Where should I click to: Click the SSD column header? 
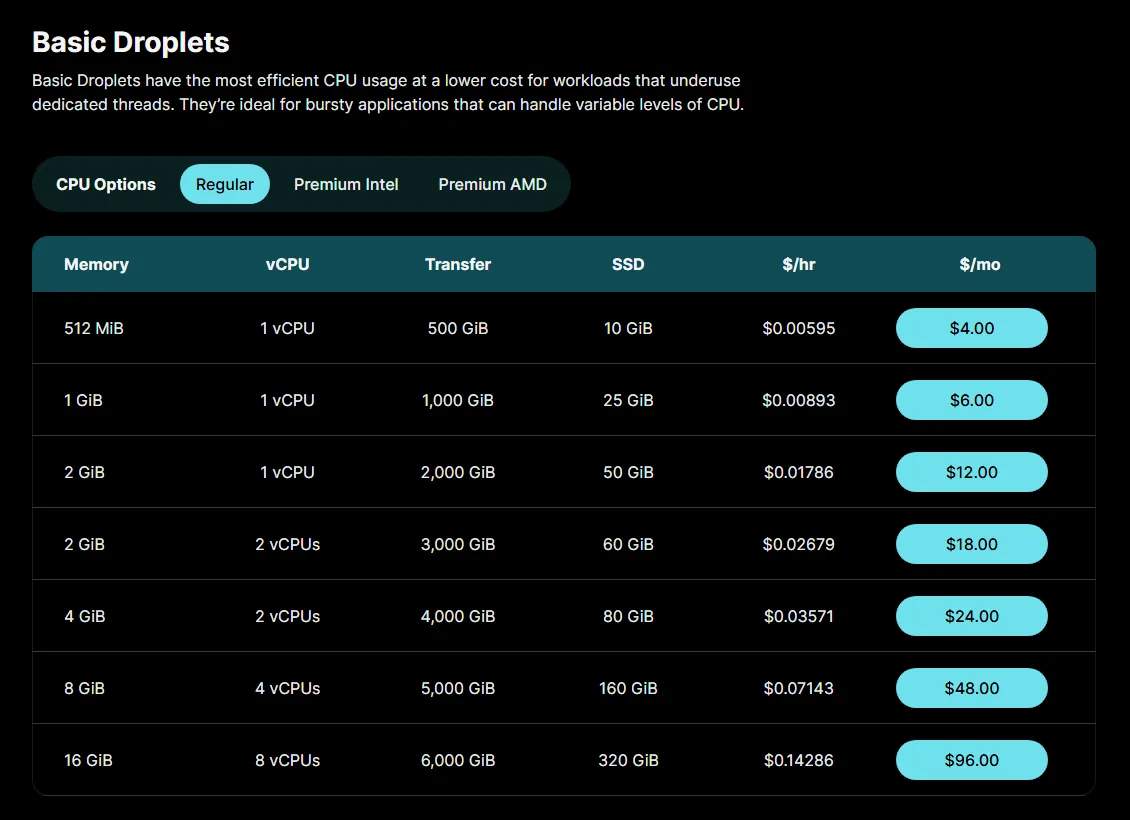click(x=628, y=264)
